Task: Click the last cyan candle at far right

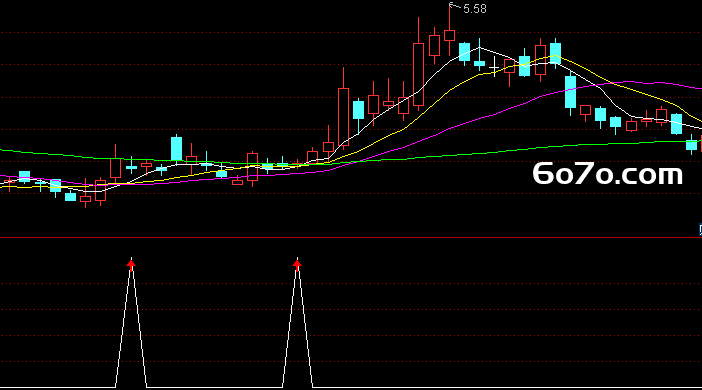Action: click(691, 145)
